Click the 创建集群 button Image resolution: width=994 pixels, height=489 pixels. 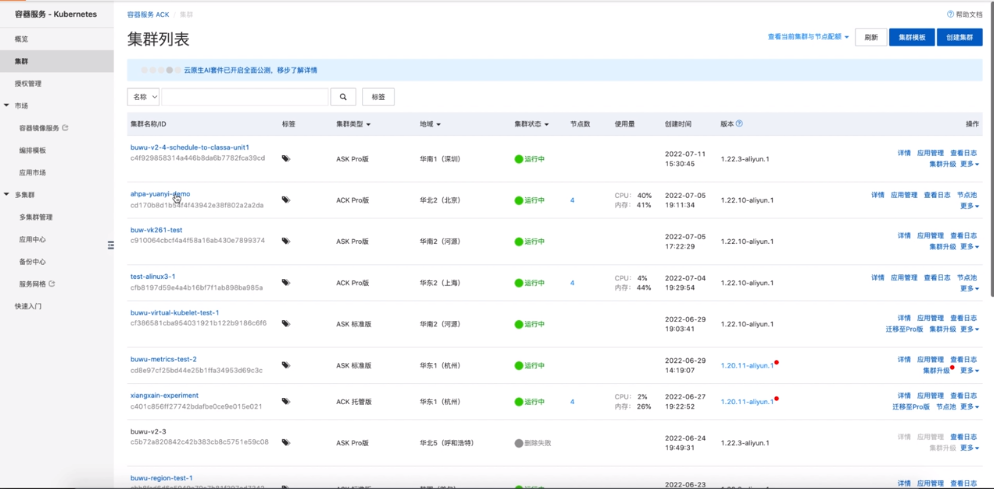coord(960,37)
